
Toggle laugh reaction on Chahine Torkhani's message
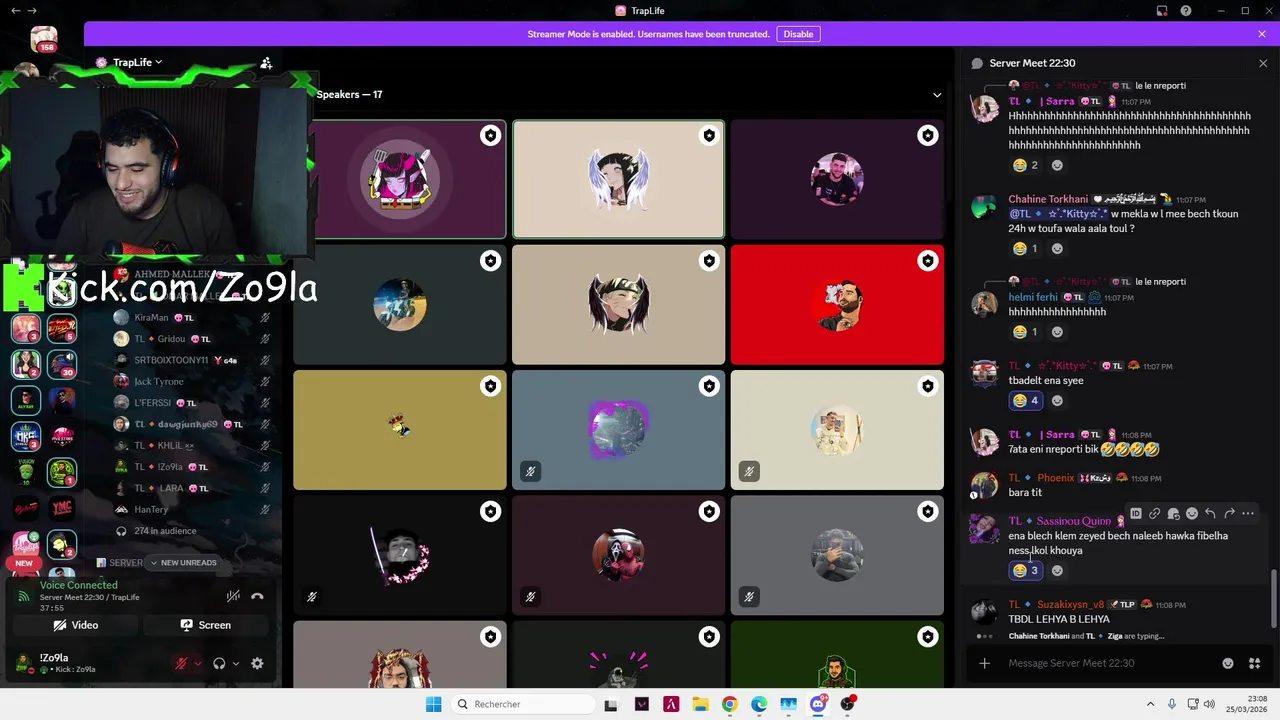point(1026,249)
